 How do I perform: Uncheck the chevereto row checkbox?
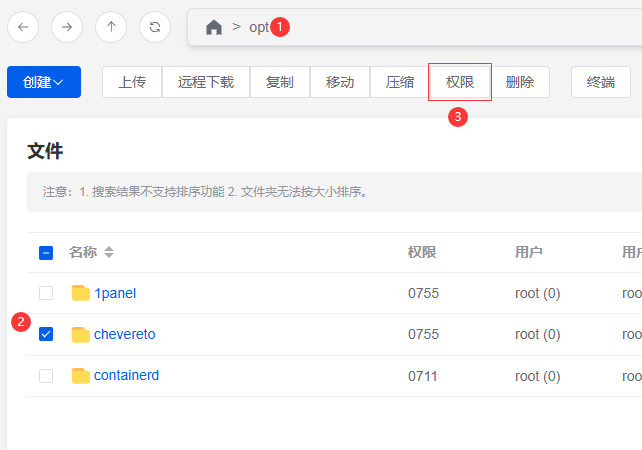click(46, 334)
